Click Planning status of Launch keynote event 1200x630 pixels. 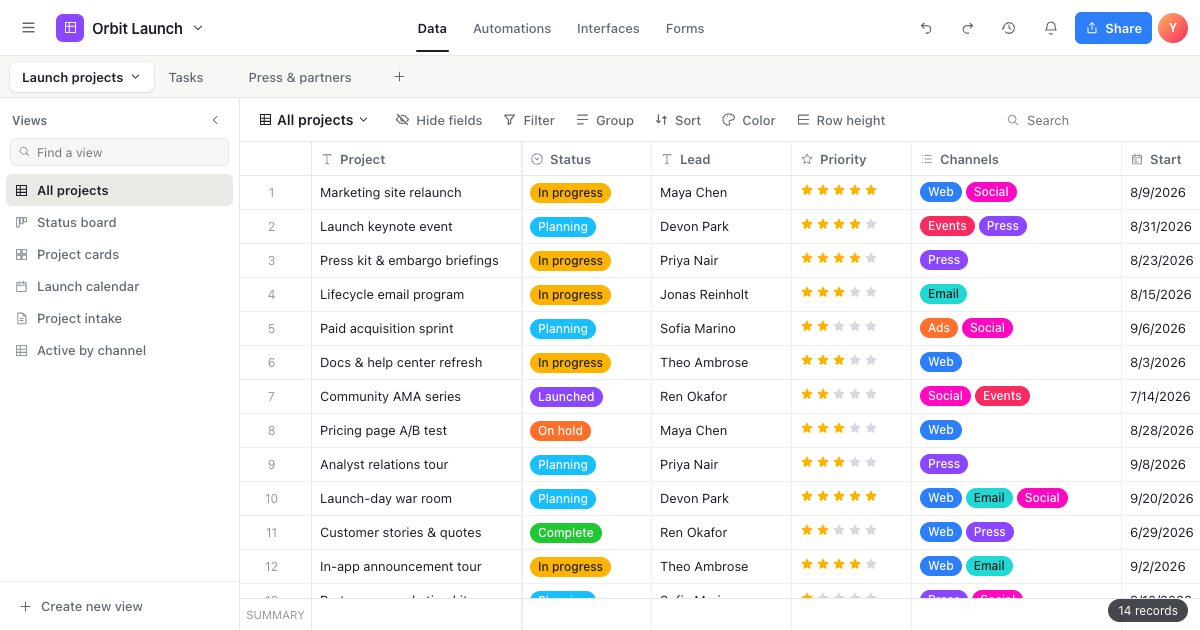(x=563, y=227)
